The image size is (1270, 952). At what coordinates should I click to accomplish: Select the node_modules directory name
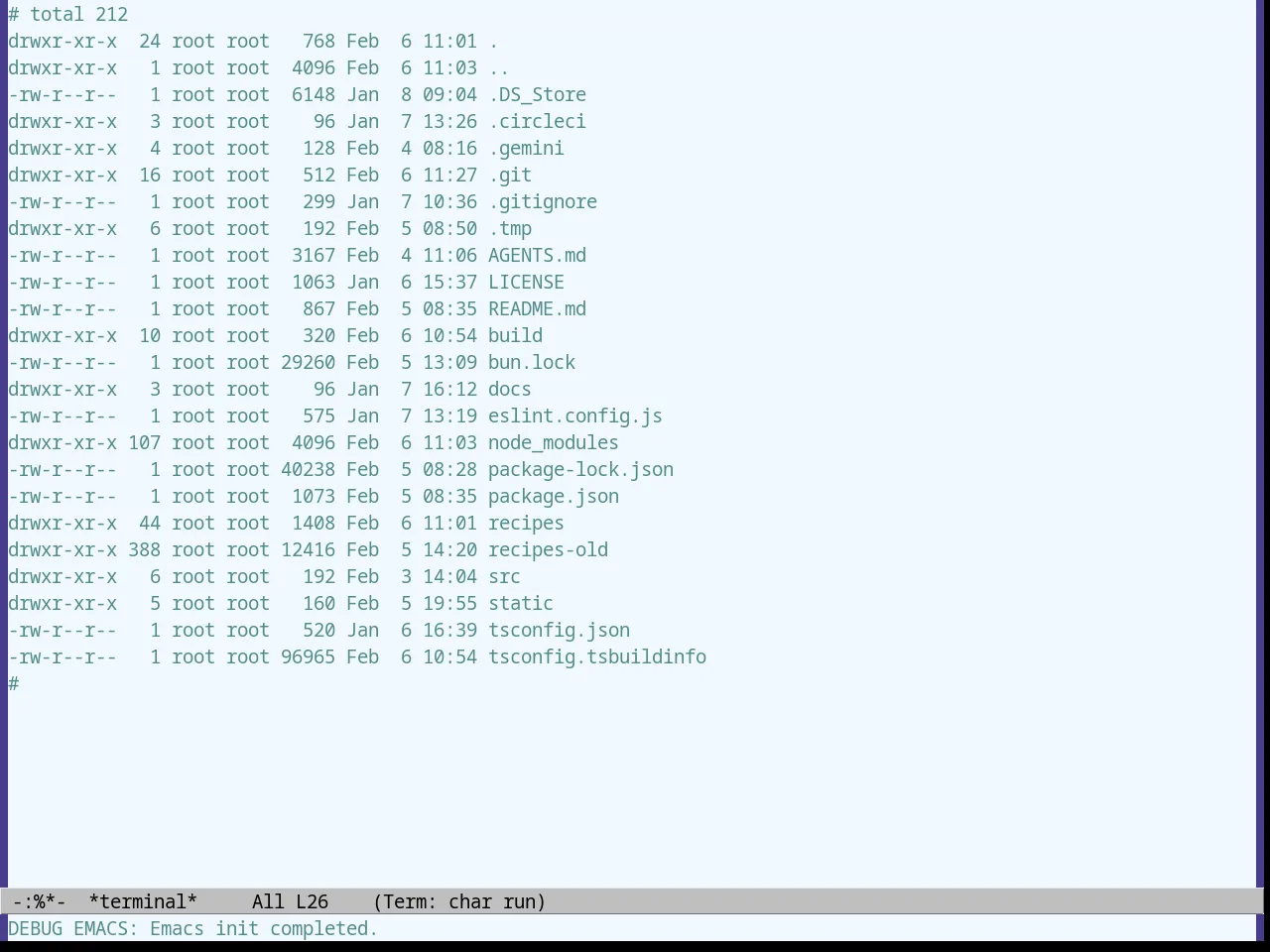(x=554, y=443)
